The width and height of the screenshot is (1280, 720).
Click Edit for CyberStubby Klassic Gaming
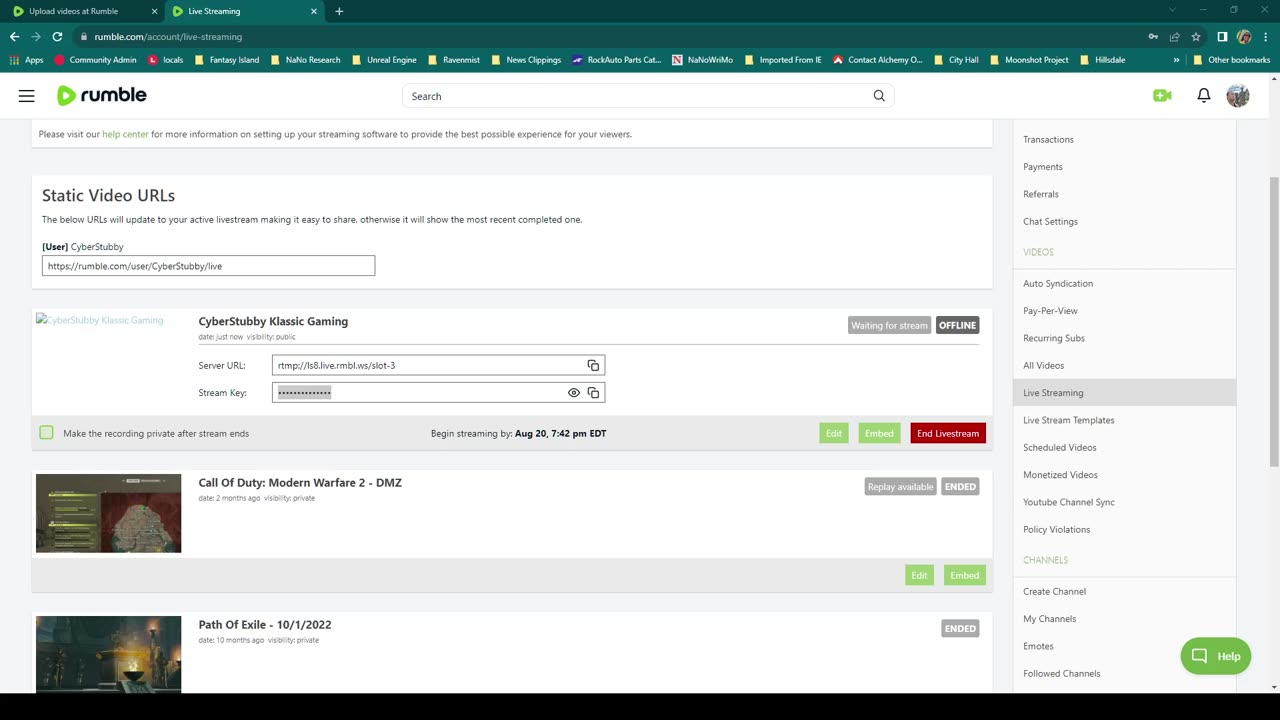point(833,433)
